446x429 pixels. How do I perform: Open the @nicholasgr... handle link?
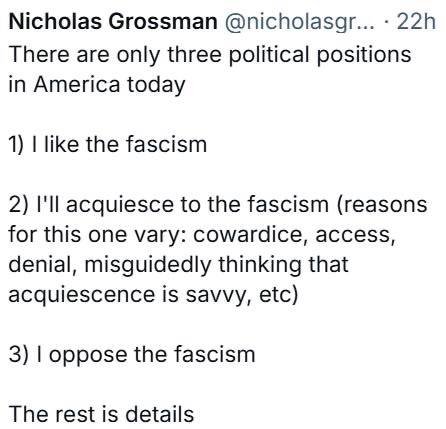click(300, 23)
